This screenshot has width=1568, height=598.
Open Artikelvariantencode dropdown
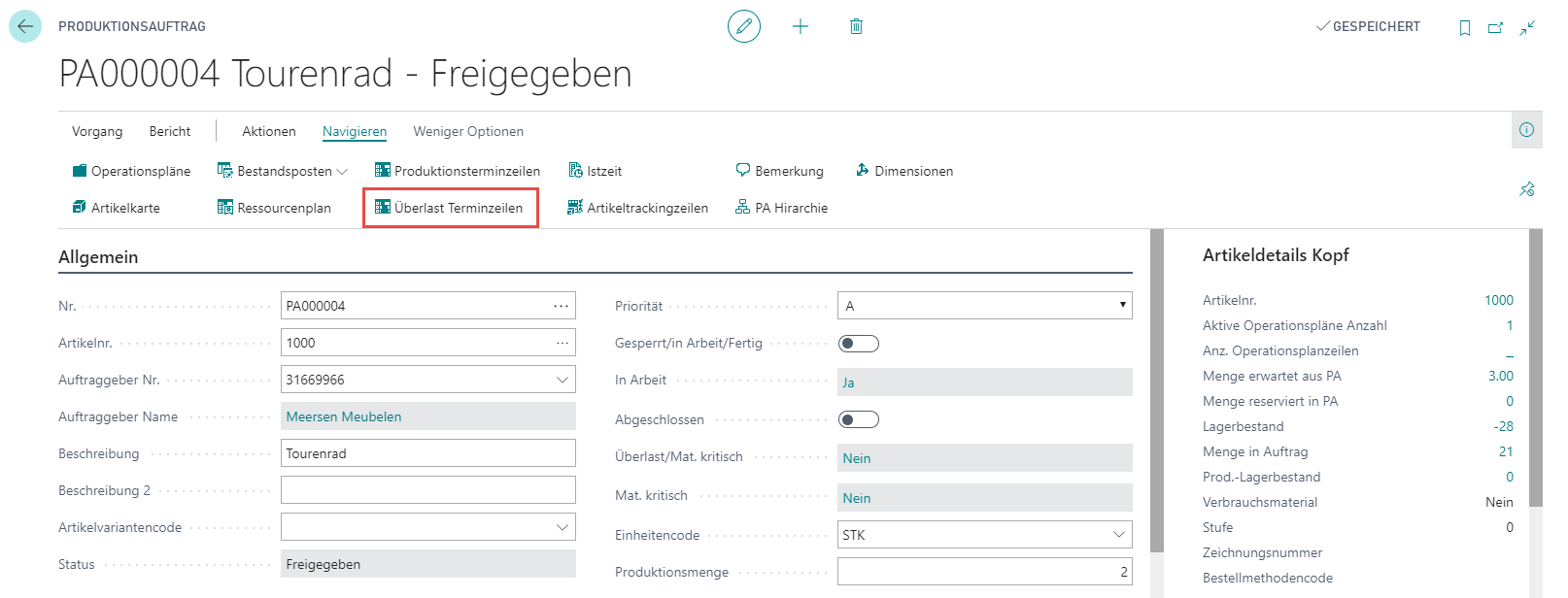coord(562,527)
